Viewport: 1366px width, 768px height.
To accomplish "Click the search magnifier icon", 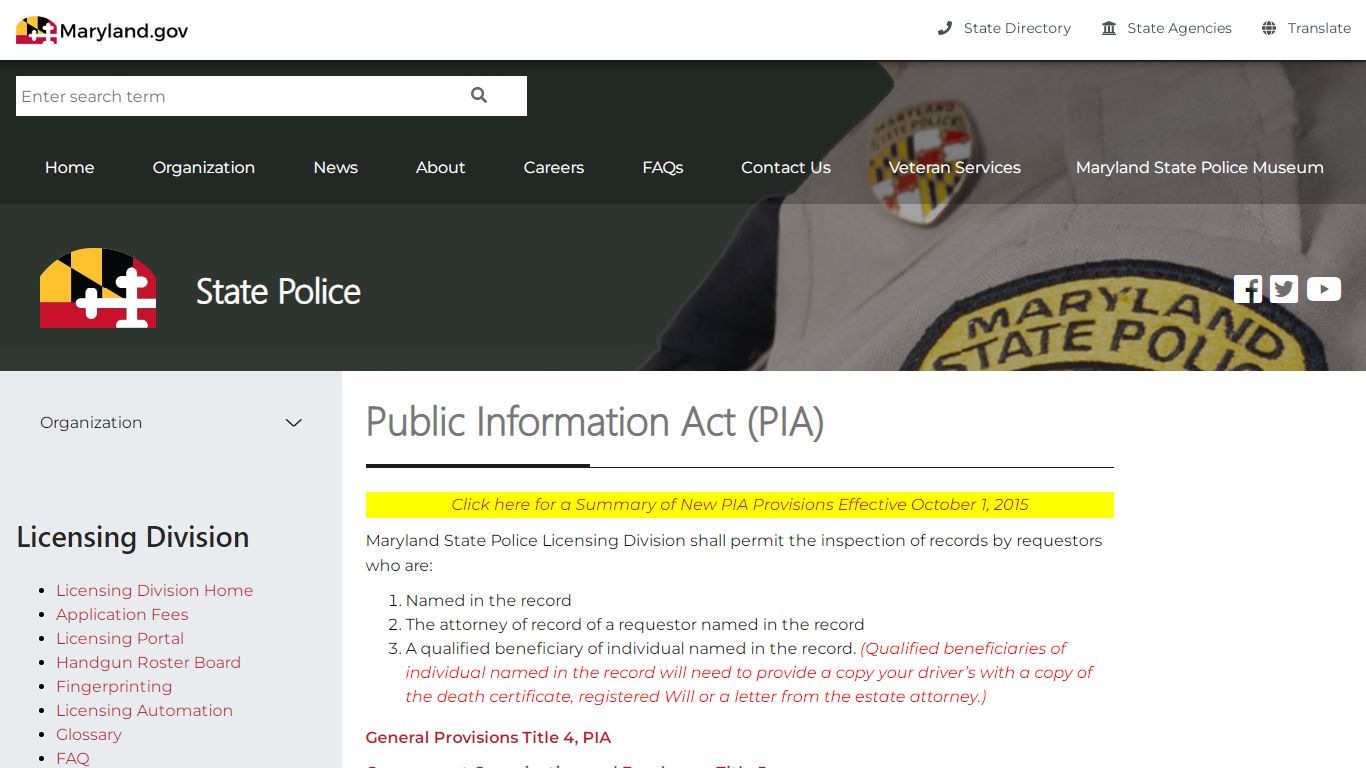I will [479, 95].
